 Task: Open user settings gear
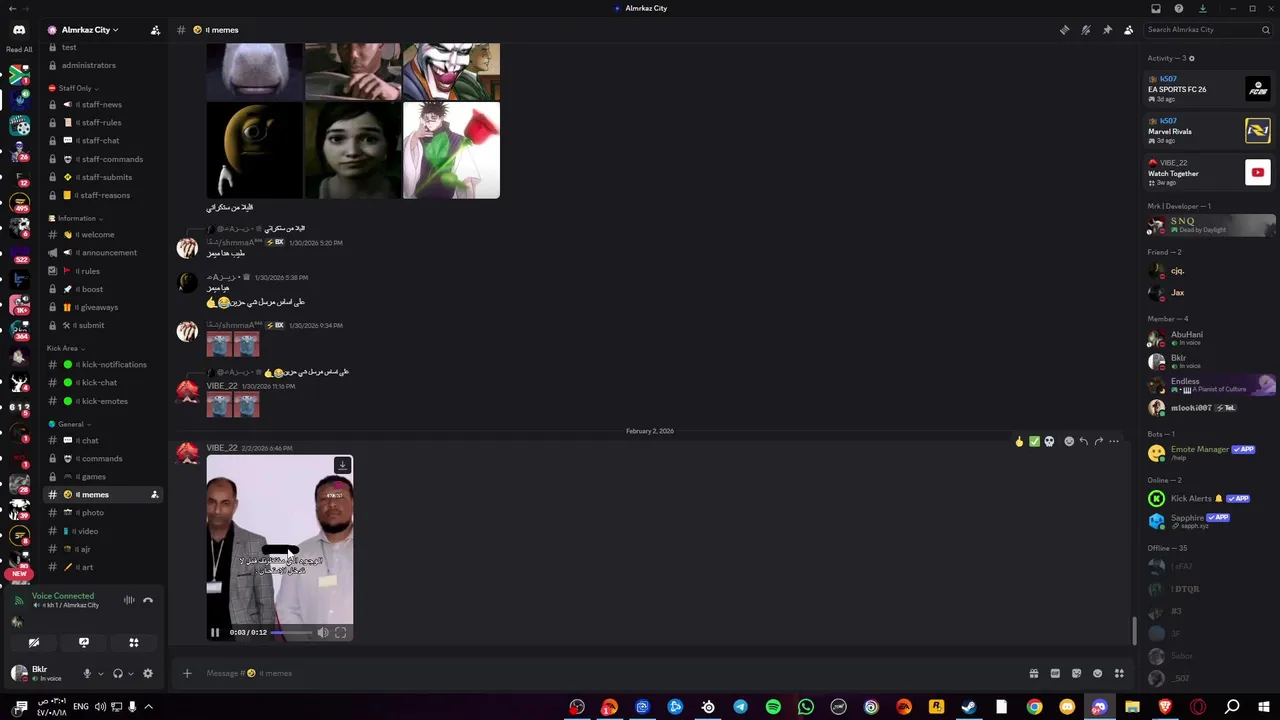click(x=148, y=673)
